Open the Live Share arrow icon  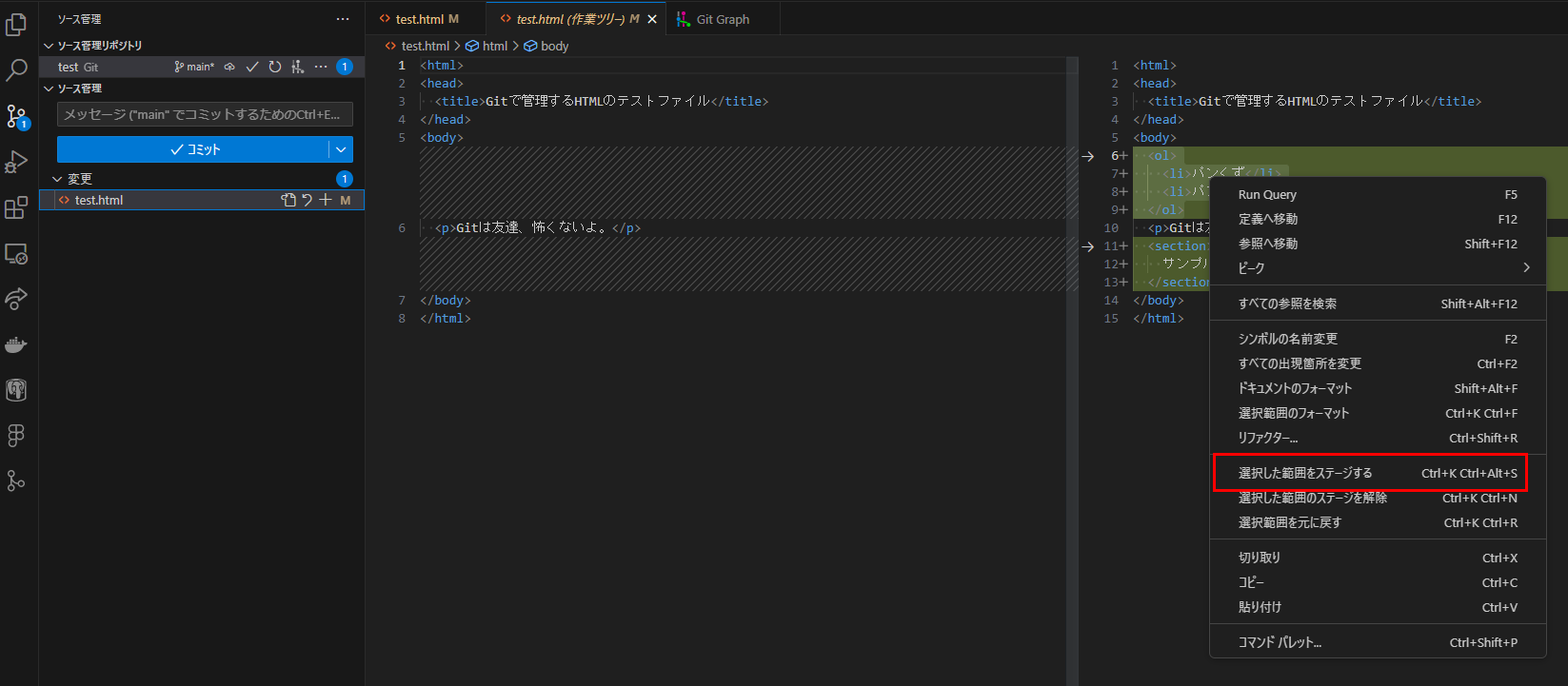click(x=16, y=299)
